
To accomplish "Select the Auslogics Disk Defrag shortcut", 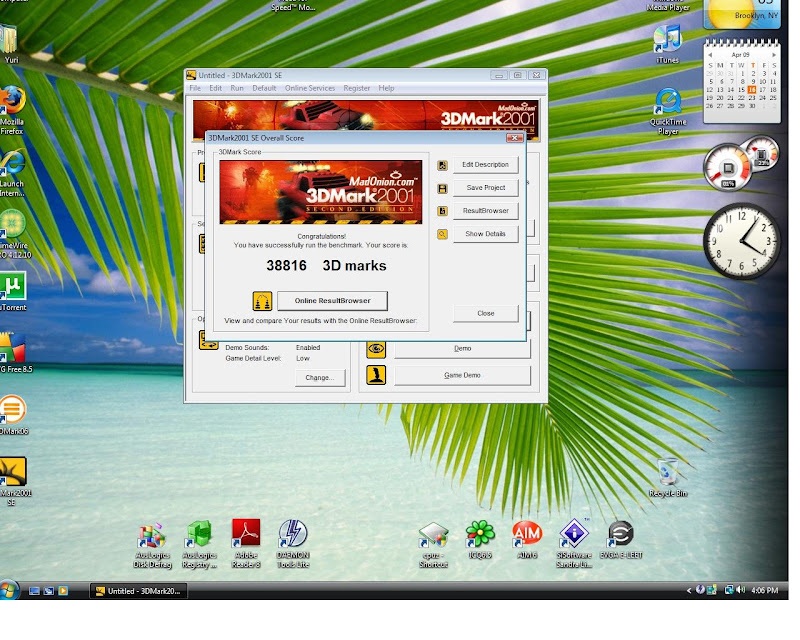I will (x=152, y=546).
